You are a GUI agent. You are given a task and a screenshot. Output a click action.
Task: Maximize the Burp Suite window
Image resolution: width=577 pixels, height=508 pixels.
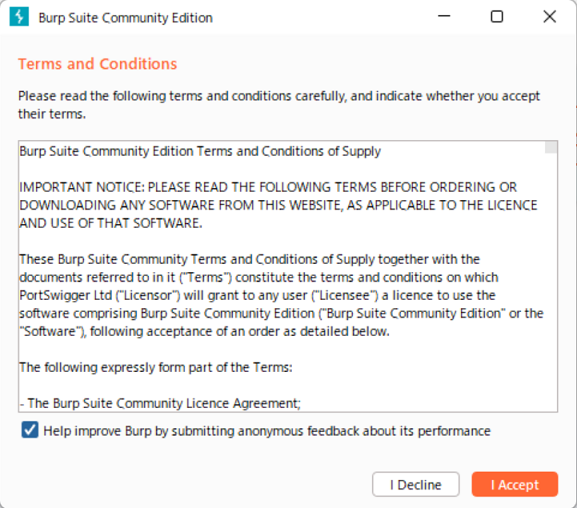497,17
